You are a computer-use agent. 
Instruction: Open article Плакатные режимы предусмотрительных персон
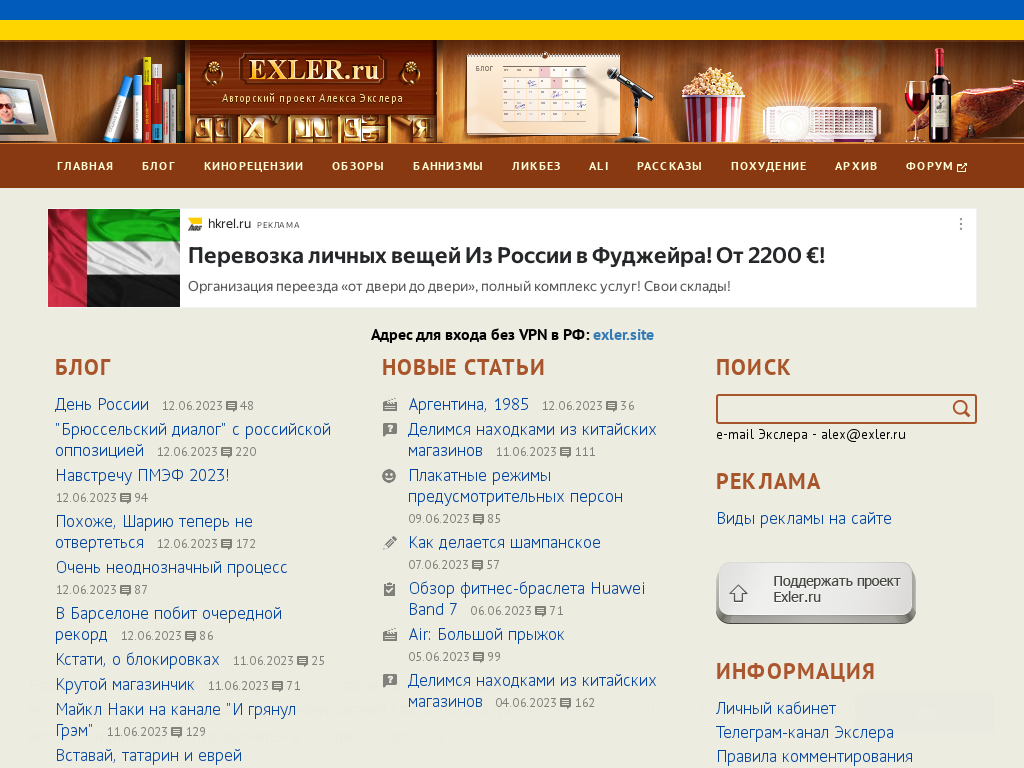click(x=515, y=486)
